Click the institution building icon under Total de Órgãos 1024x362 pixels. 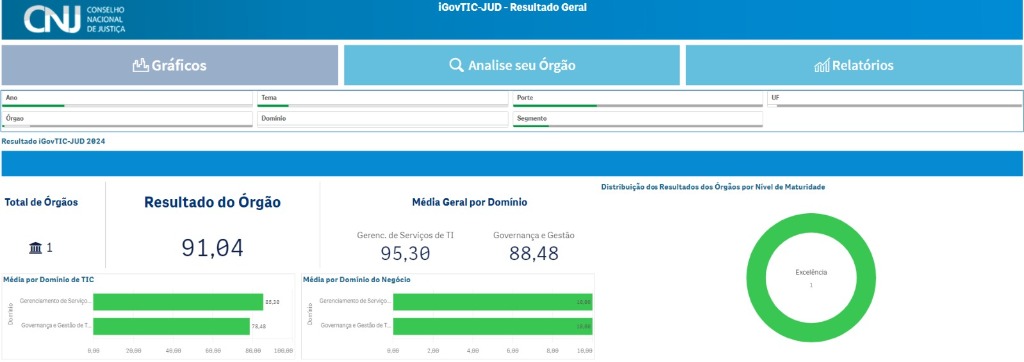coord(35,248)
